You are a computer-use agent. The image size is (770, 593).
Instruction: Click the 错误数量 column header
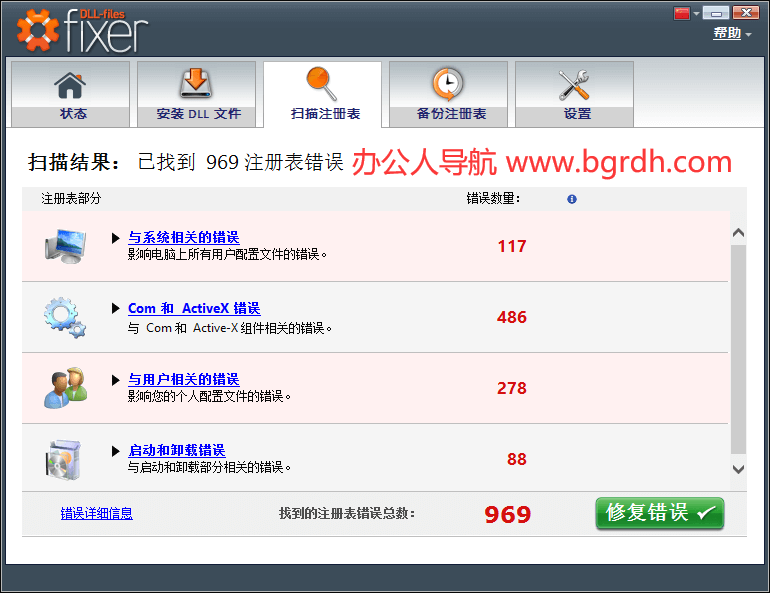coord(493,199)
